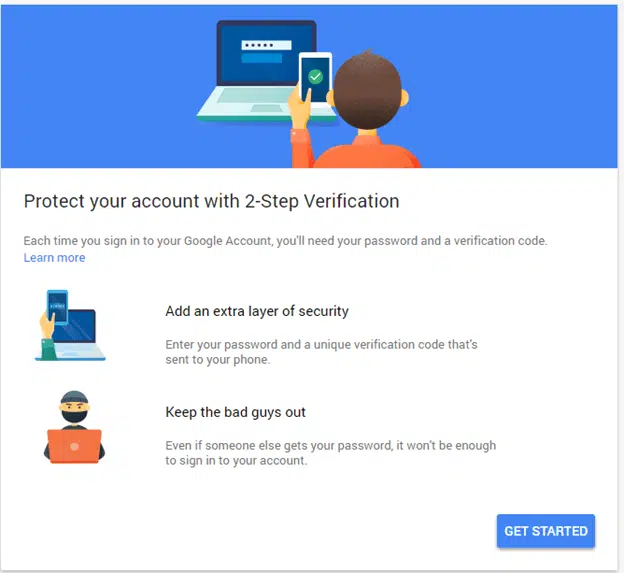Click the white phone held in hand
The width and height of the screenshot is (624, 573).
pyautogui.click(x=315, y=77)
